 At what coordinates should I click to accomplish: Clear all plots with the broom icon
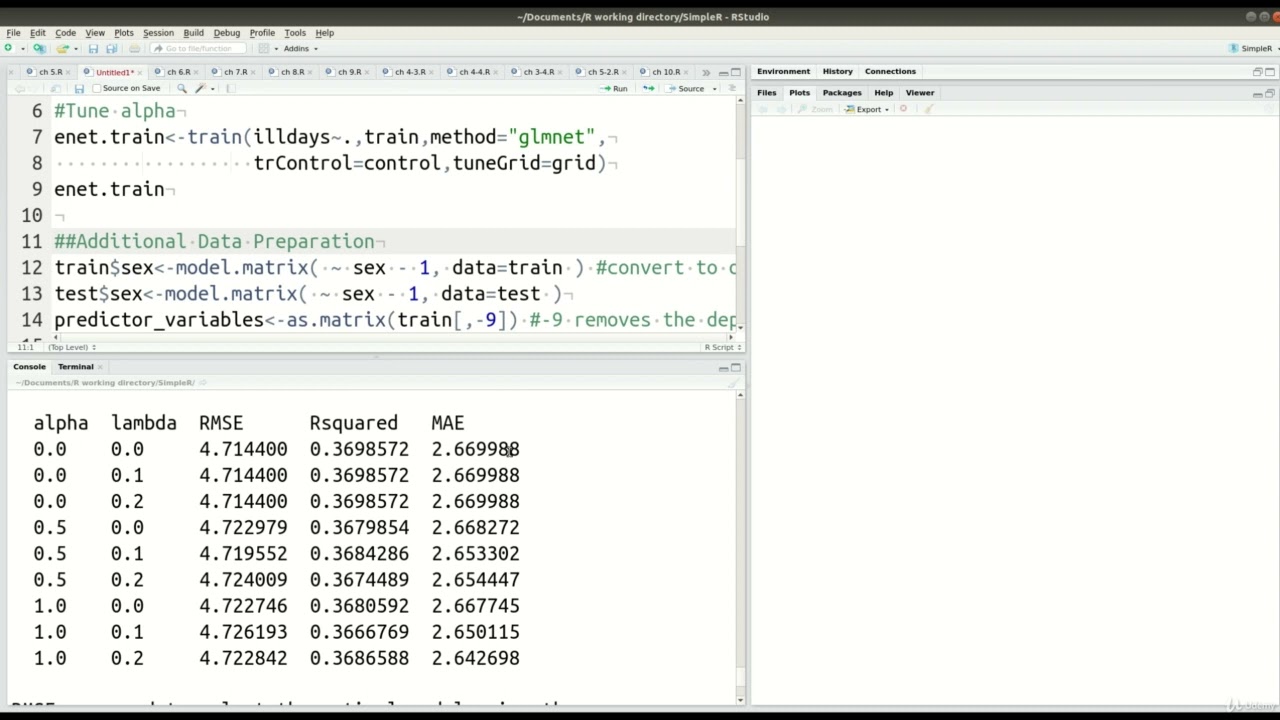[929, 109]
